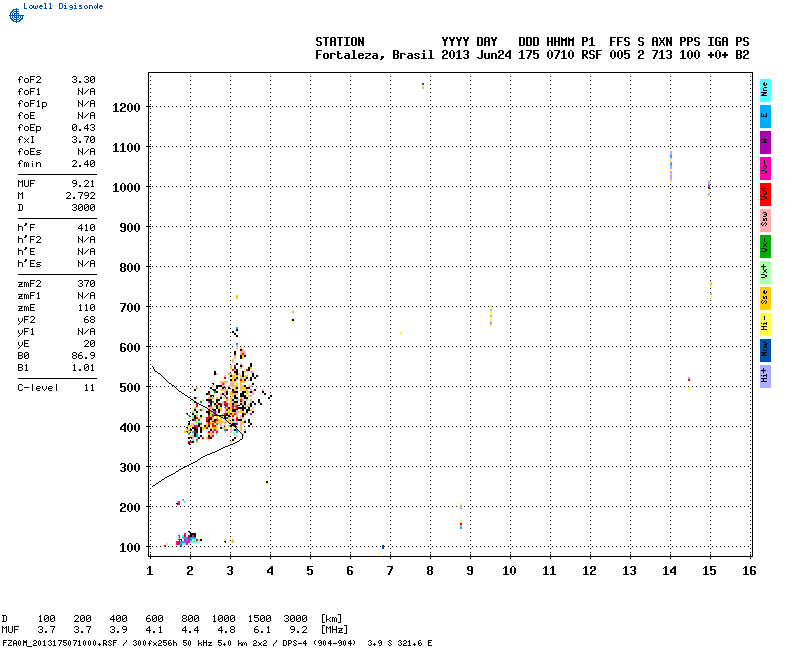Select the date Jun24 in header
This screenshot has width=800, height=650.
pyautogui.click(x=494, y=55)
